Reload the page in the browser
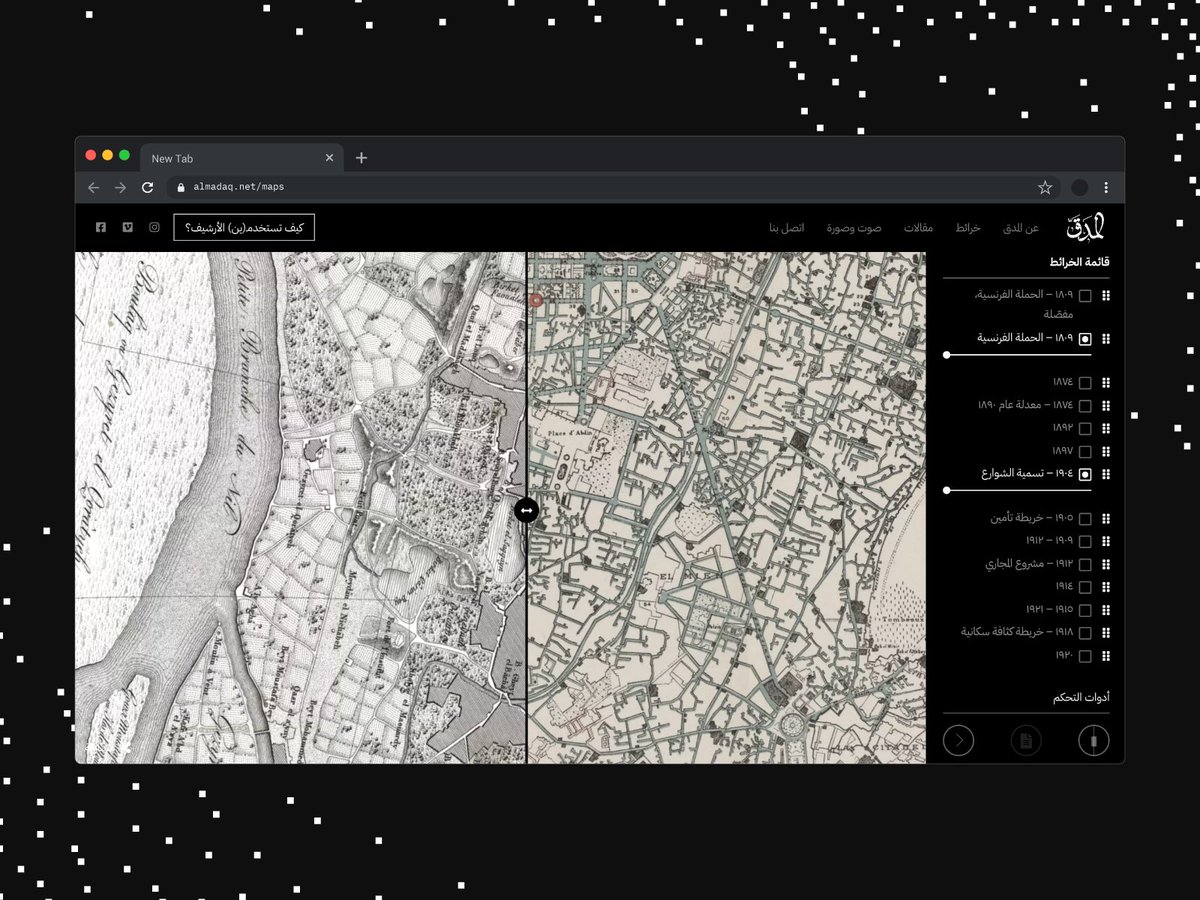Image resolution: width=1200 pixels, height=900 pixels. point(148,187)
